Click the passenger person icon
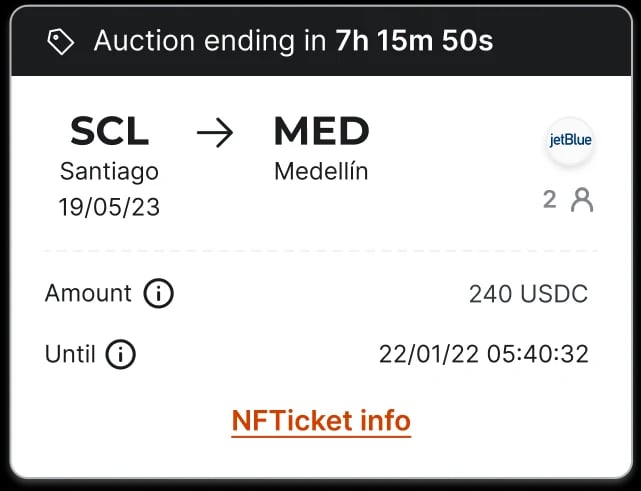The width and height of the screenshot is (641, 491). point(582,200)
